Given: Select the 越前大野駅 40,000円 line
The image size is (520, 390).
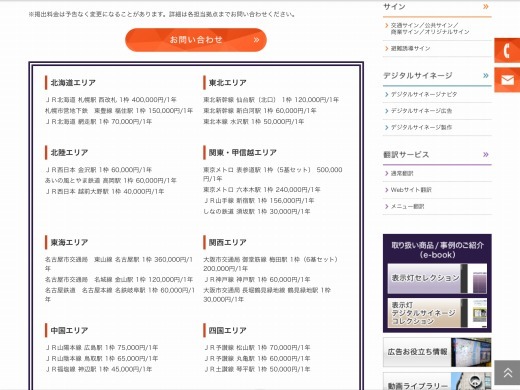Looking at the screenshot, I should pos(105,192).
